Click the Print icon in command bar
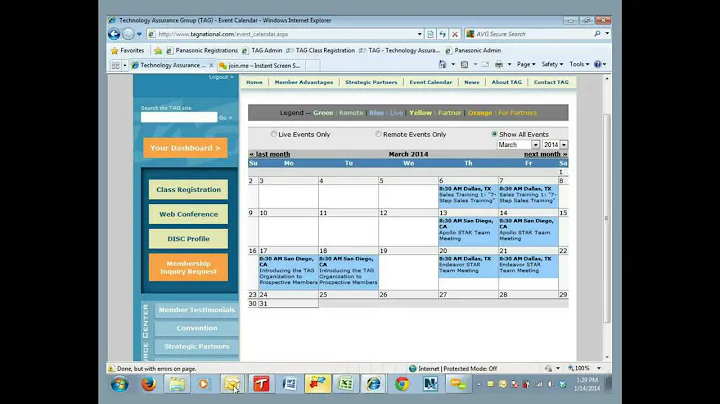 pos(499,64)
